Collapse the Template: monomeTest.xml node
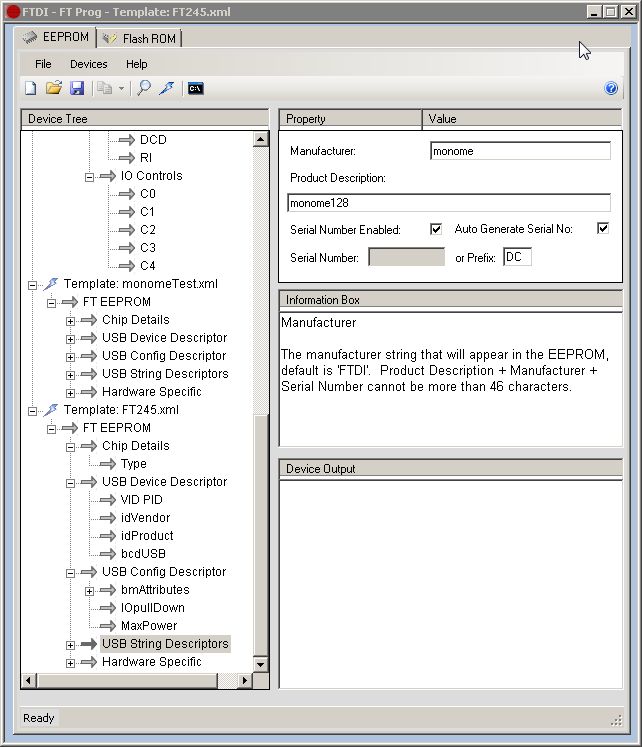 click(32, 285)
